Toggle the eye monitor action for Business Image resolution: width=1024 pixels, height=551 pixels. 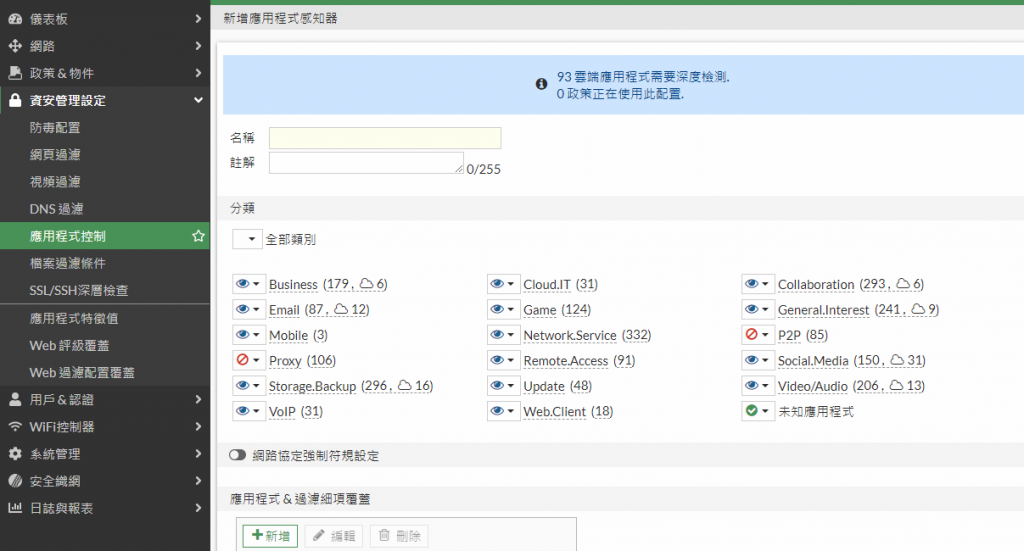pos(243,284)
